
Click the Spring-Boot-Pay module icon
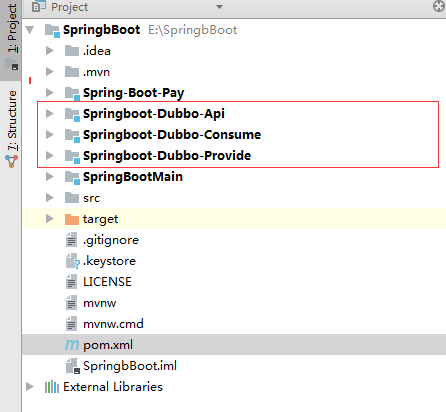[72, 94]
